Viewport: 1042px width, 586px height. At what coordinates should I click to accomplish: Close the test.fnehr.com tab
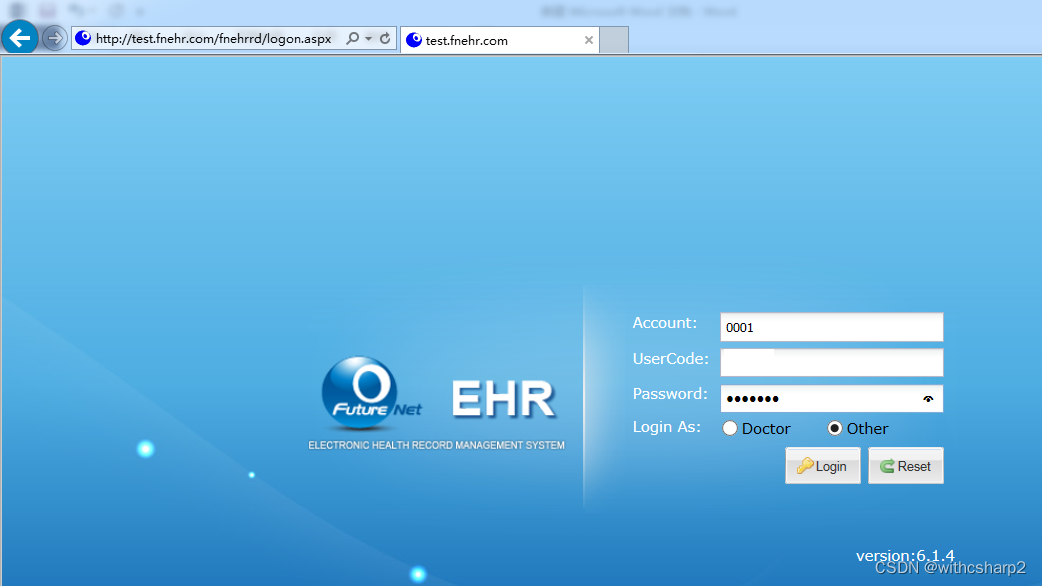[x=589, y=40]
